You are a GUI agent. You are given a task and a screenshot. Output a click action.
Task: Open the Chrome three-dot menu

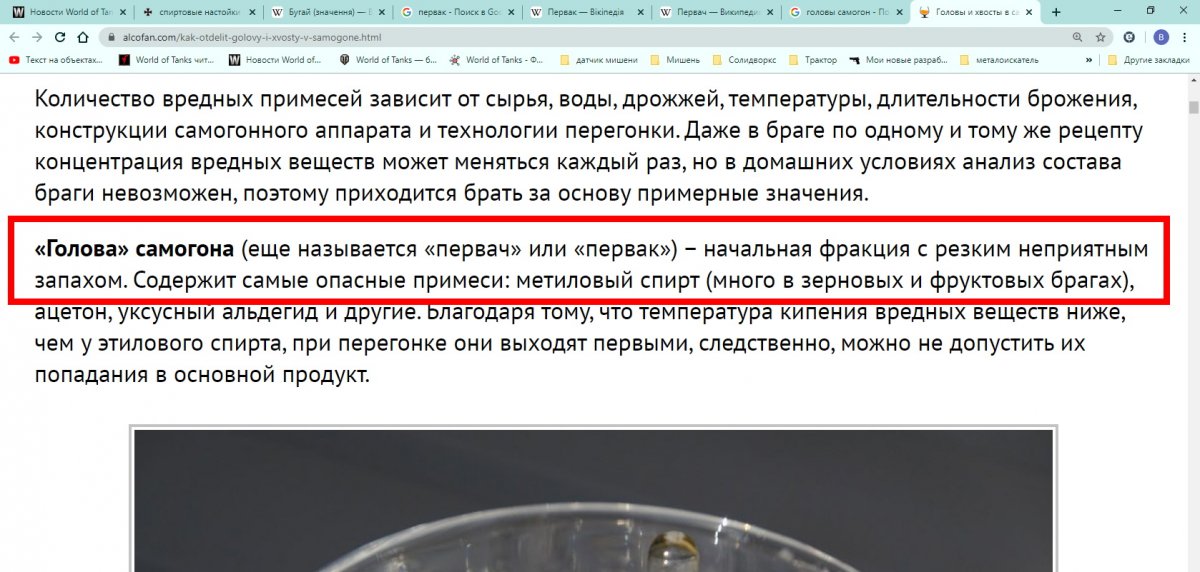[1184, 37]
